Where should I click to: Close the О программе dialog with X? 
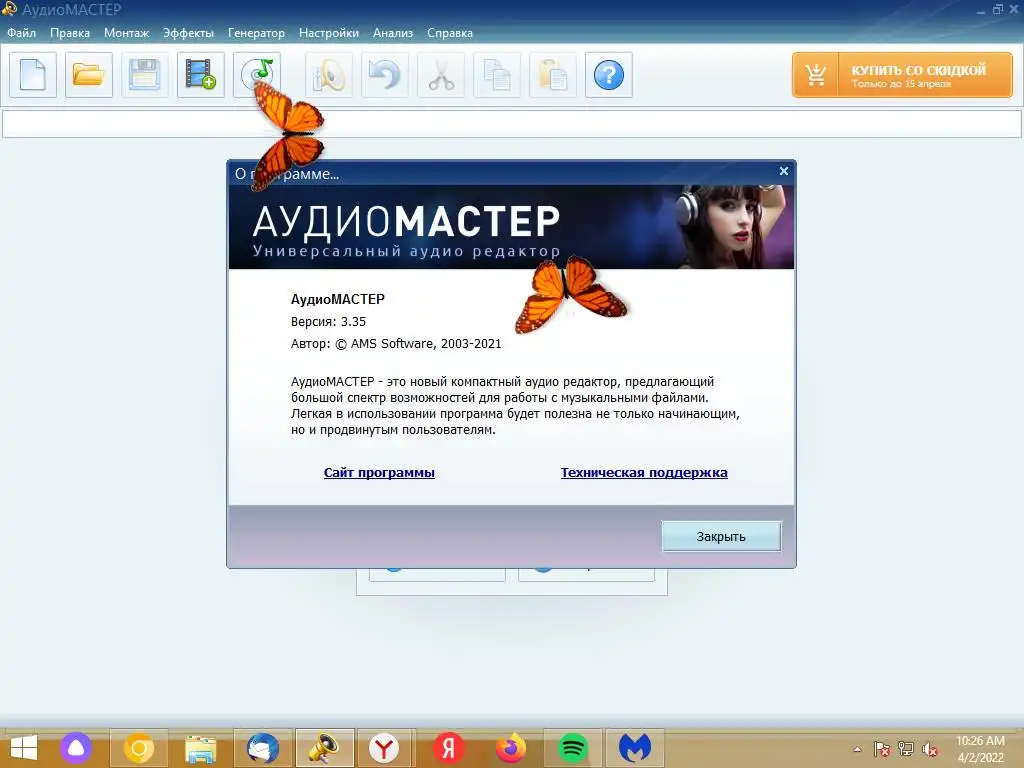point(784,171)
